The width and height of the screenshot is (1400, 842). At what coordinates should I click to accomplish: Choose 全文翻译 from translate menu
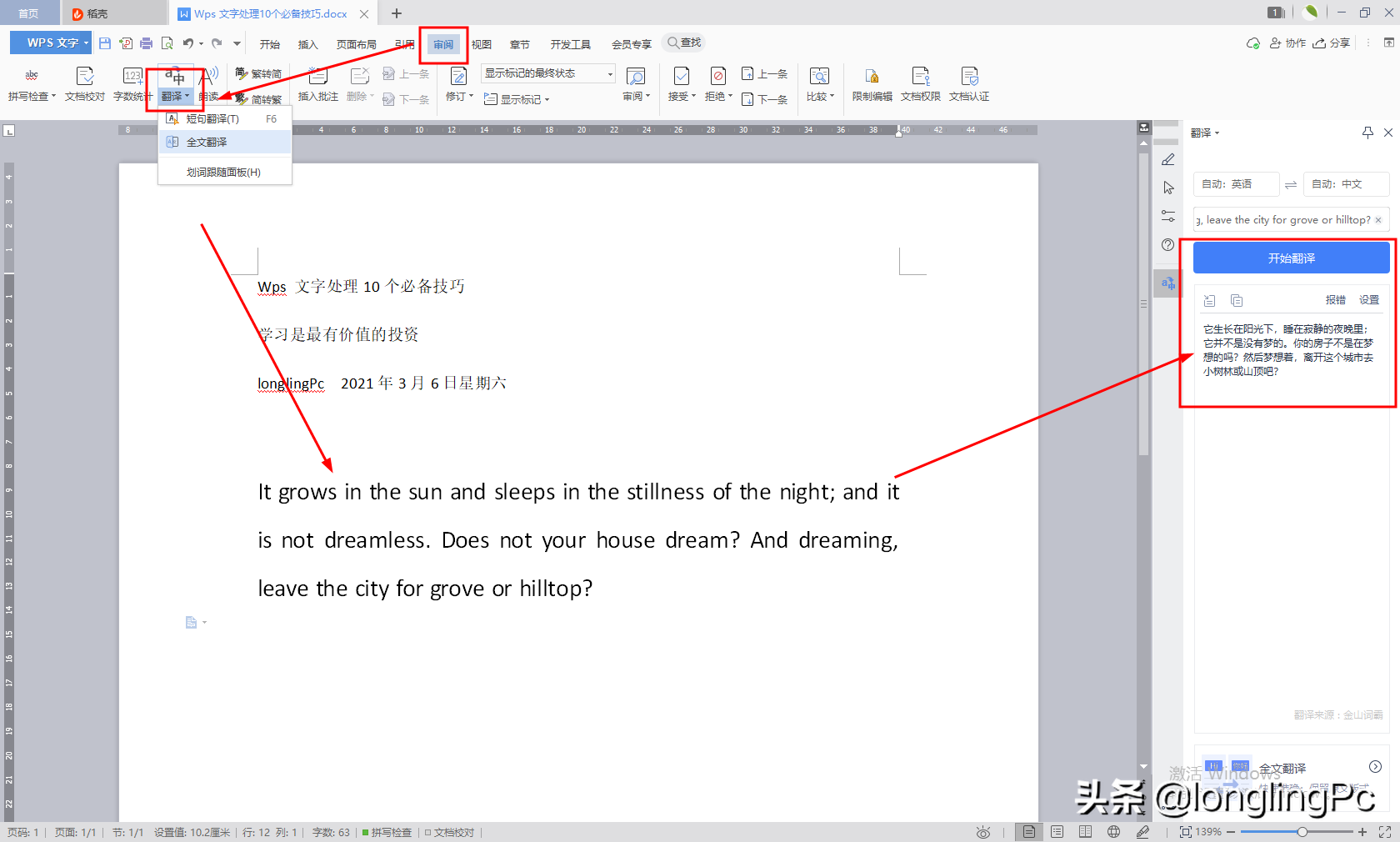tap(225, 143)
